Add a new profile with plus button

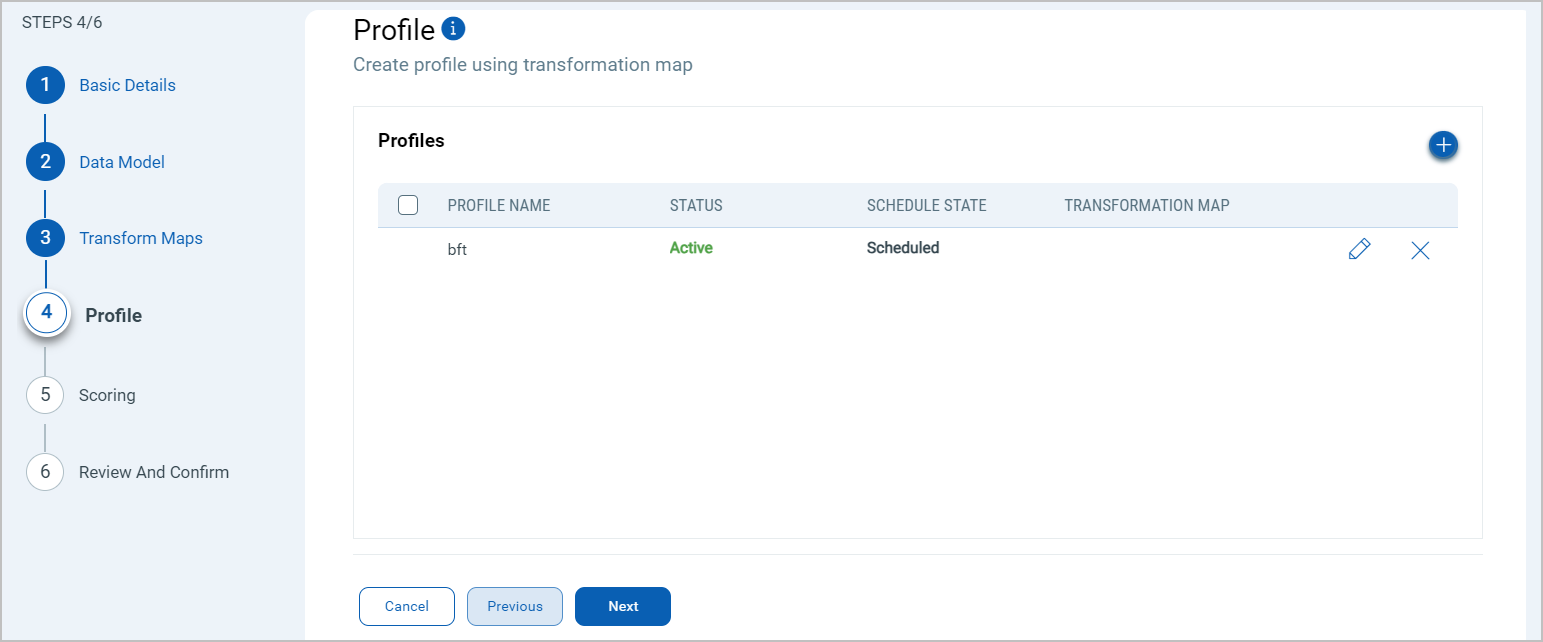(x=1442, y=145)
